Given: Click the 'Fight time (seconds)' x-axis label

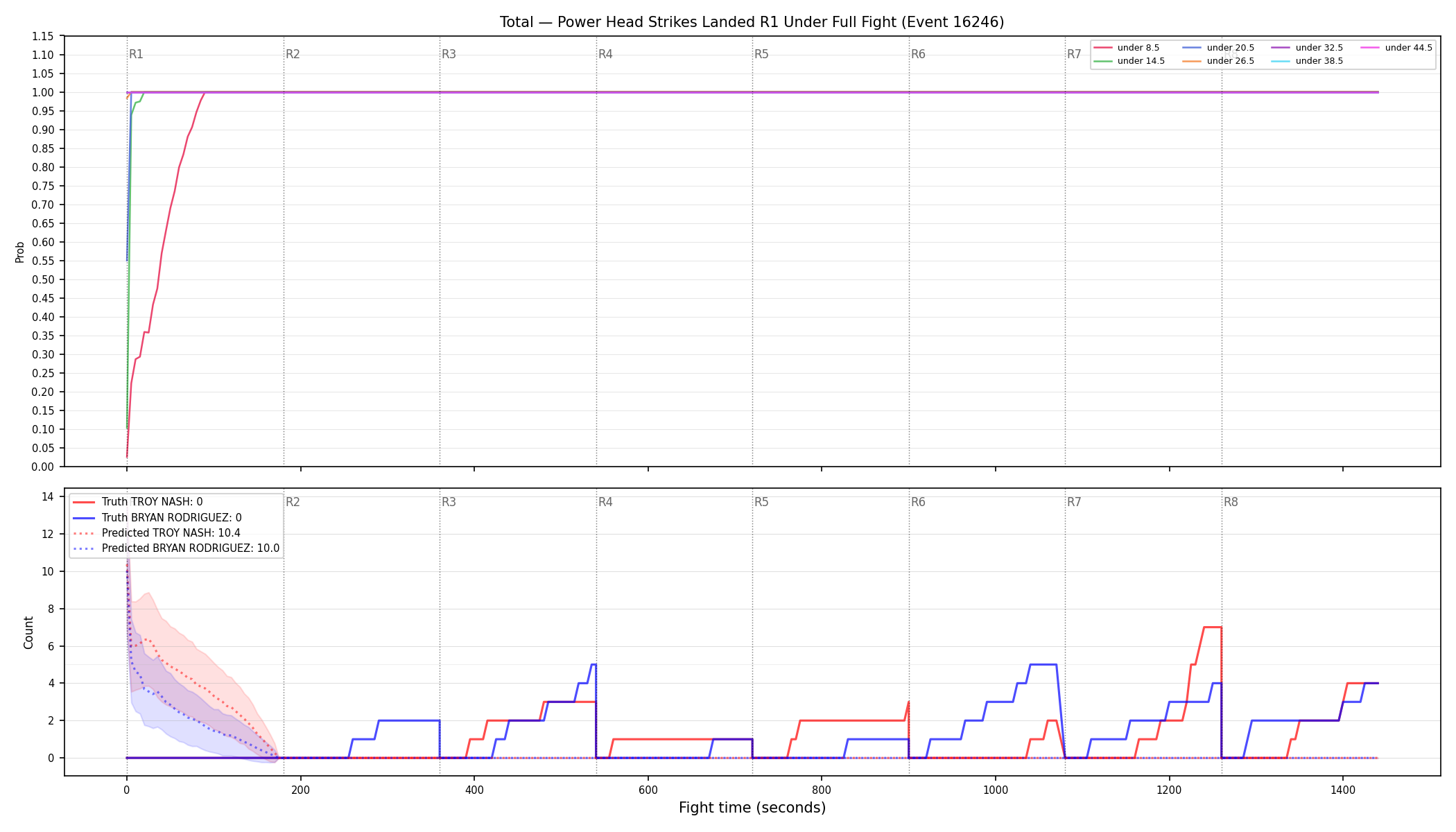Looking at the screenshot, I should point(752,808).
